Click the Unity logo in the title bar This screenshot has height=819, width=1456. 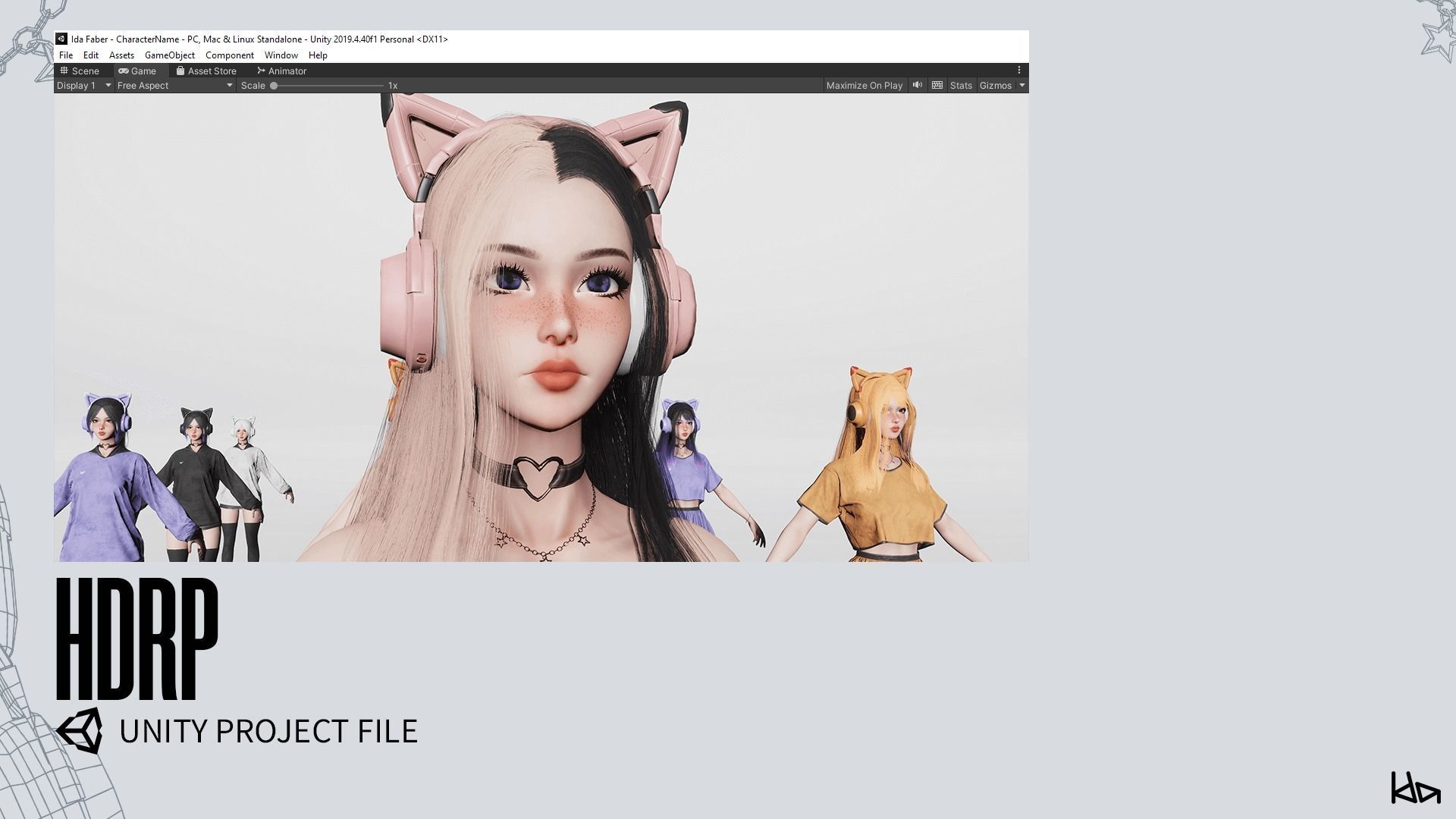61,39
